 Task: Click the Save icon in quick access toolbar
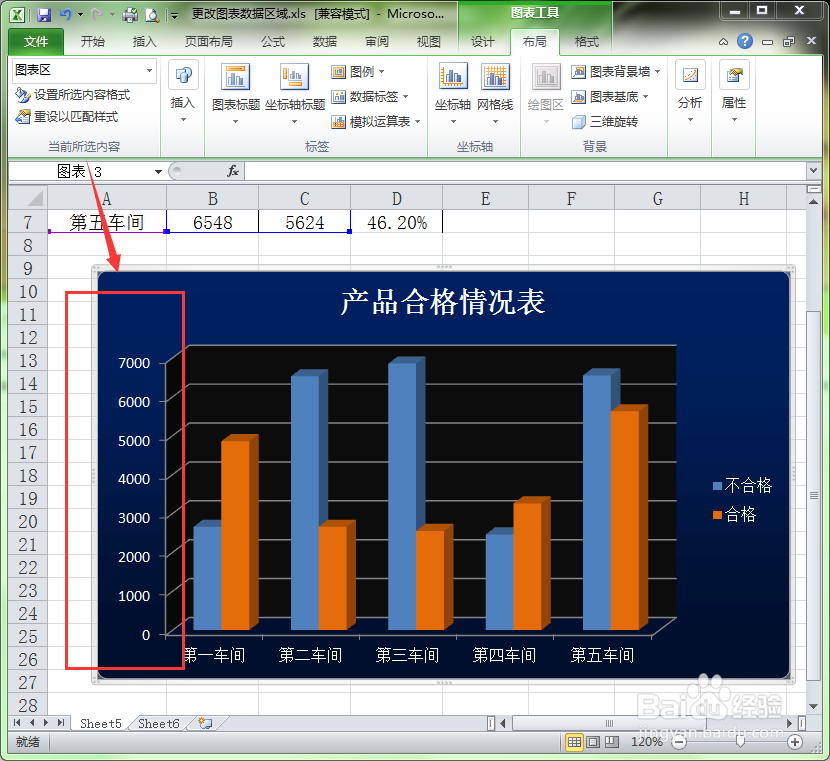44,14
